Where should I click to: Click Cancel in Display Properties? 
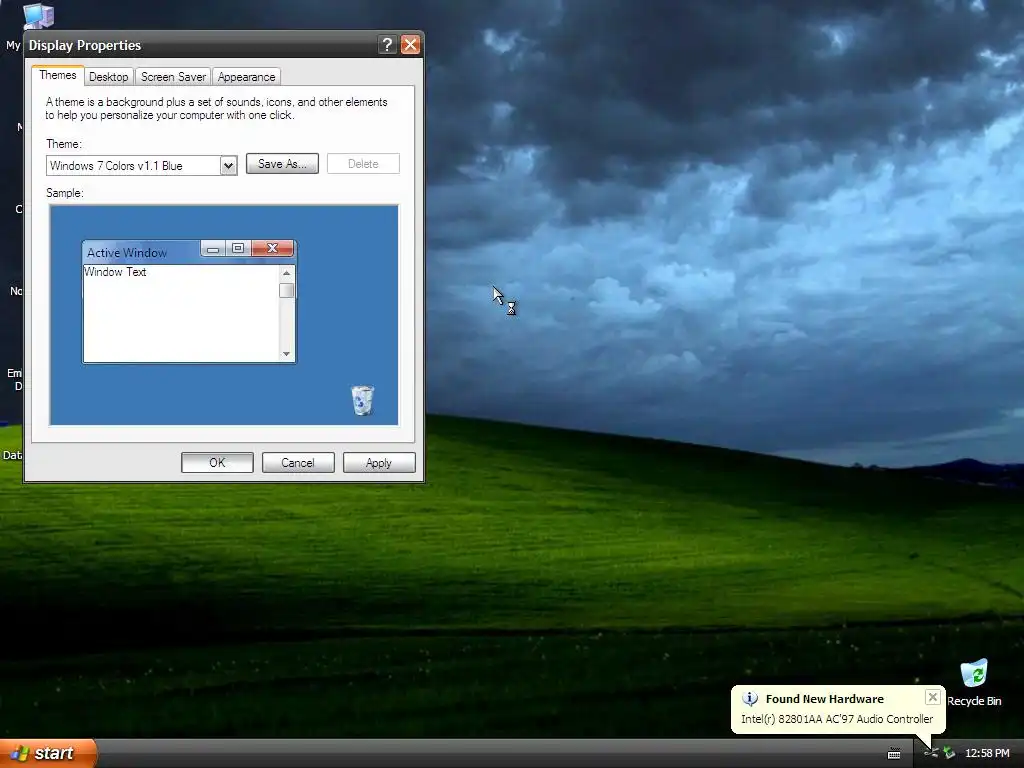(x=298, y=462)
